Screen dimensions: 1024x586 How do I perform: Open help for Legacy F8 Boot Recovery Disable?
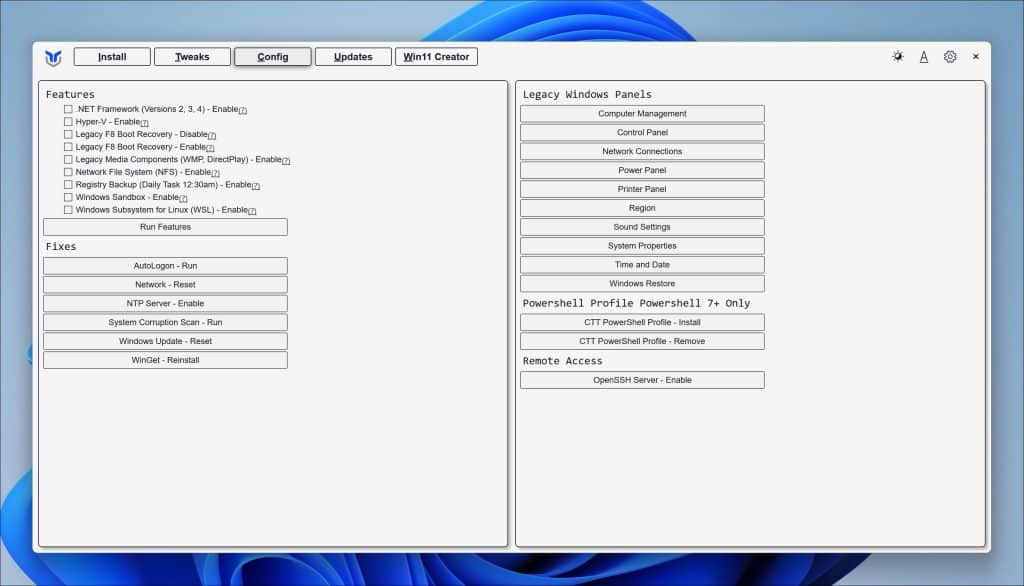(212, 135)
